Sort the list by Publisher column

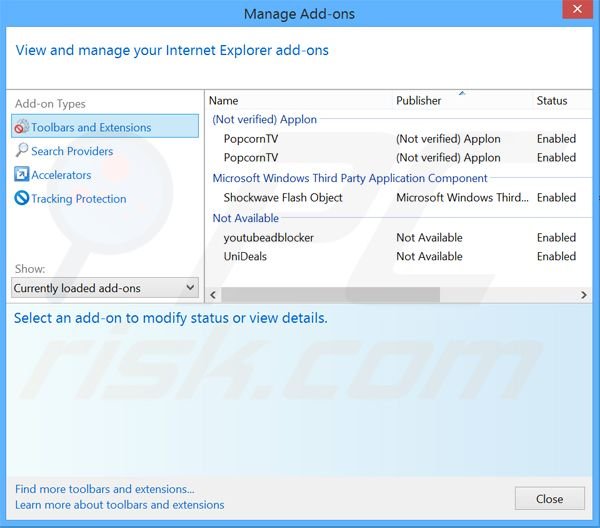click(x=419, y=101)
